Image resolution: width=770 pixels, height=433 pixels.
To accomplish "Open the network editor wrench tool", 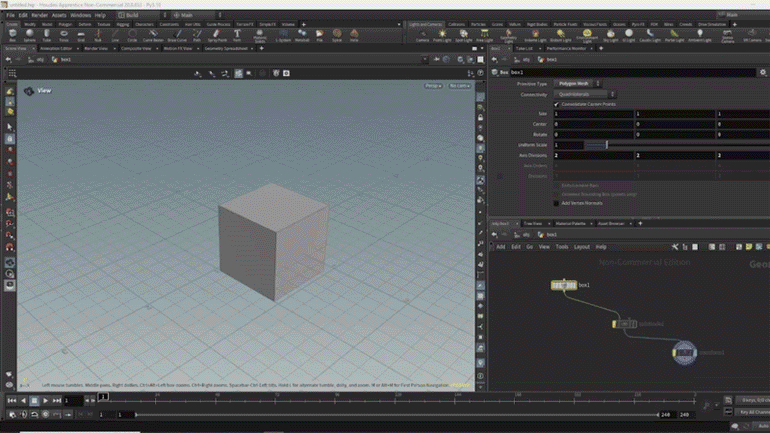I will pos(675,247).
